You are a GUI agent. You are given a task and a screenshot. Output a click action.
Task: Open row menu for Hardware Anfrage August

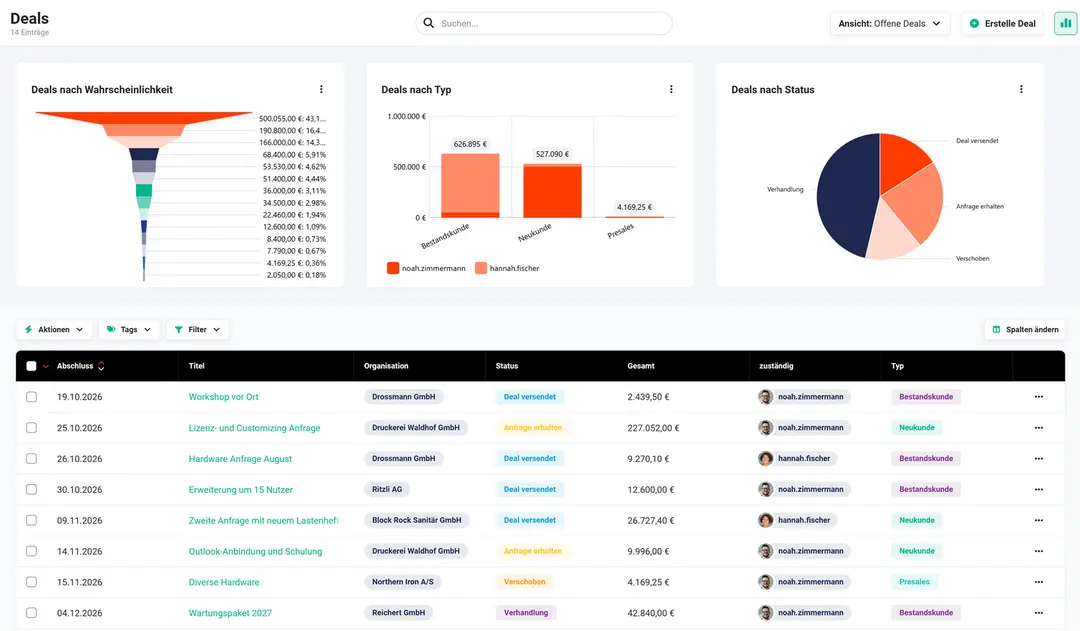1039,459
